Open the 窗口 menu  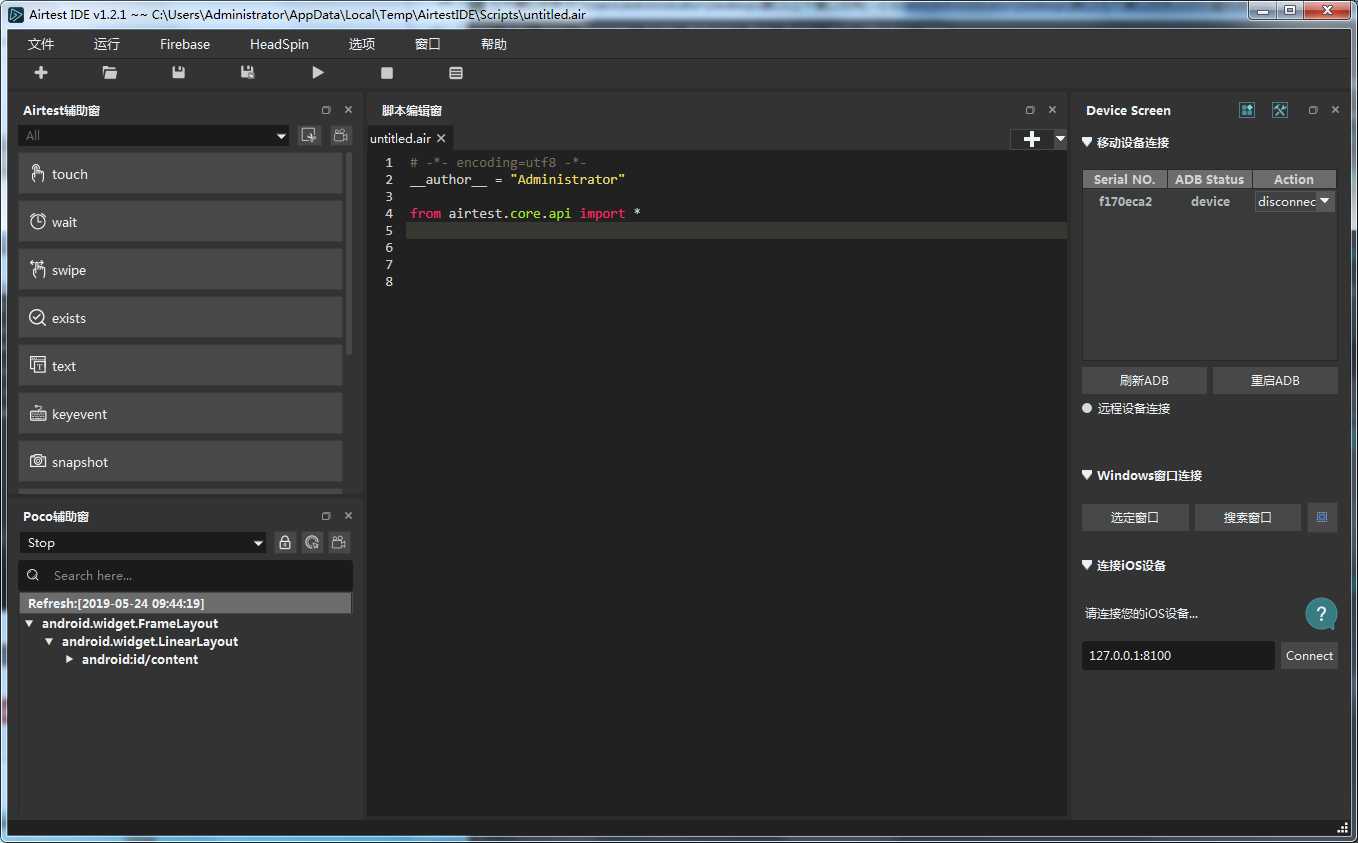tap(428, 44)
